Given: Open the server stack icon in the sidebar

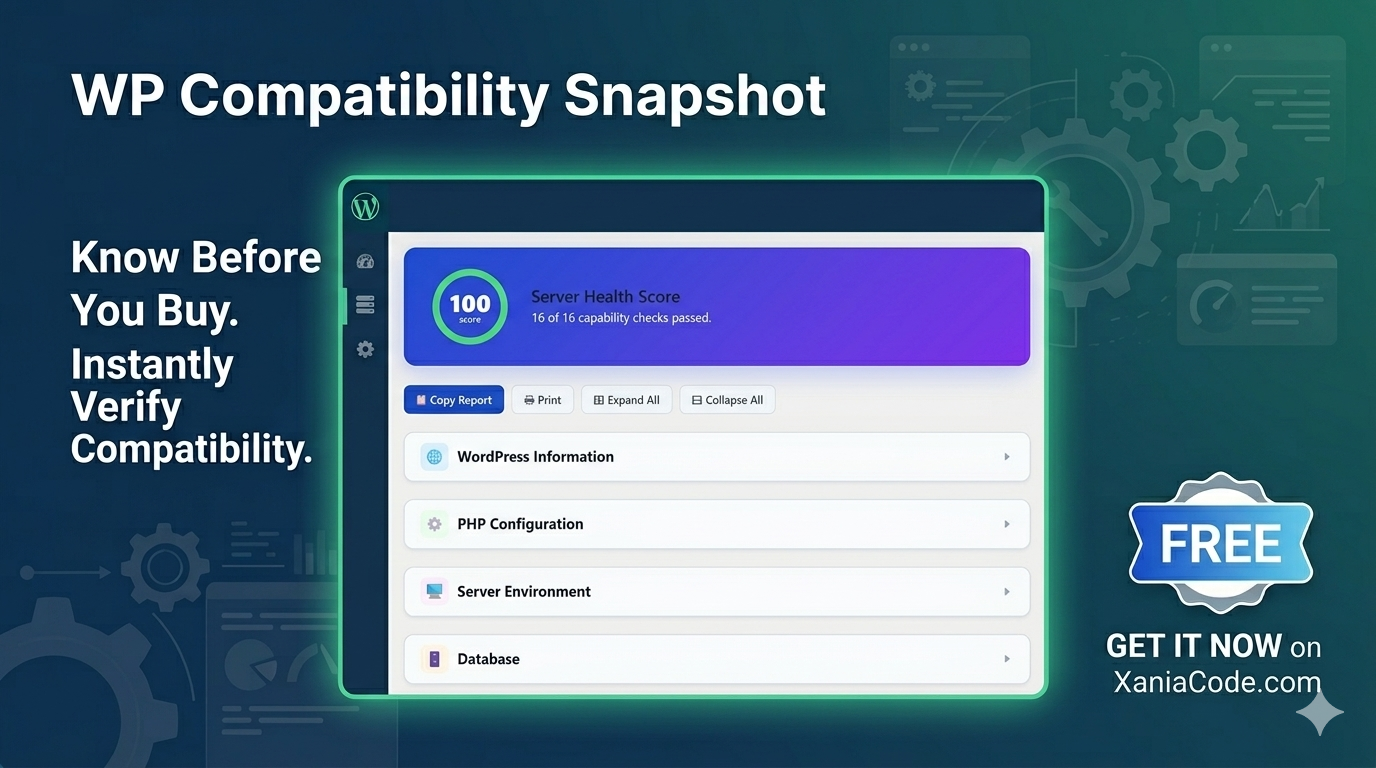Looking at the screenshot, I should [365, 304].
